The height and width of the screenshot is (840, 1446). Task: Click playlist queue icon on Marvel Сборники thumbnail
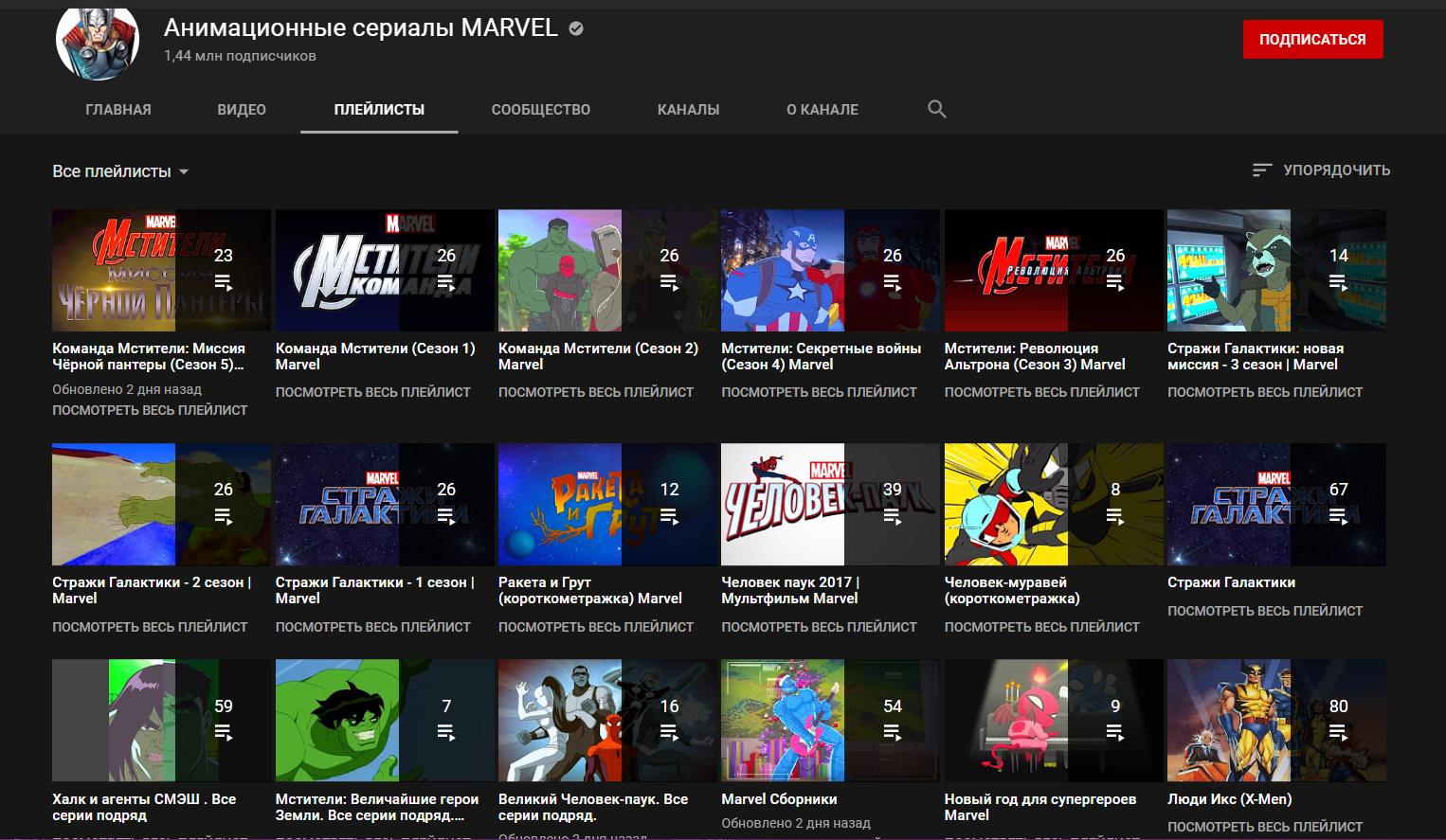[x=893, y=732]
